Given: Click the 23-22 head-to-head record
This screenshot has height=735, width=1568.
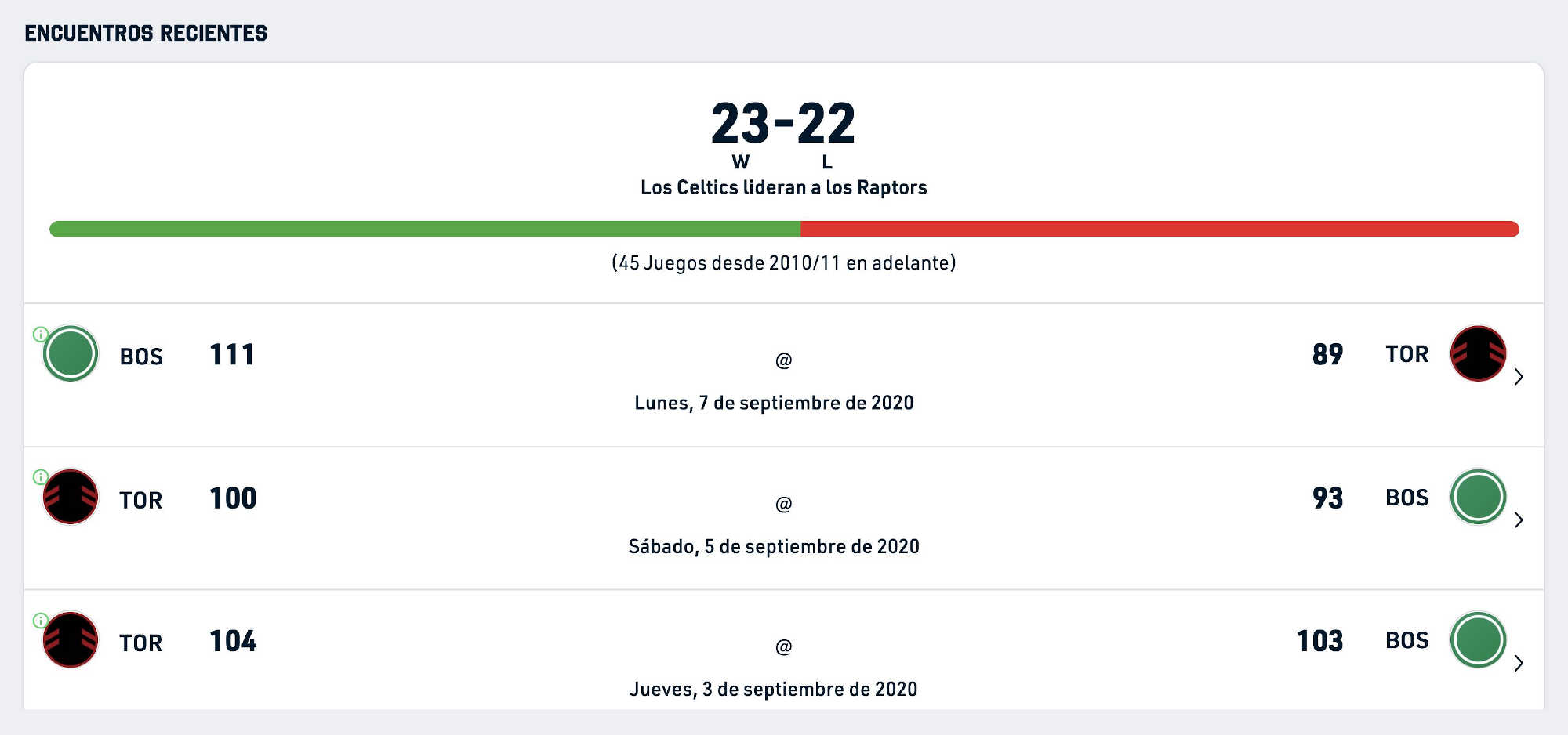Looking at the screenshot, I should [x=783, y=124].
